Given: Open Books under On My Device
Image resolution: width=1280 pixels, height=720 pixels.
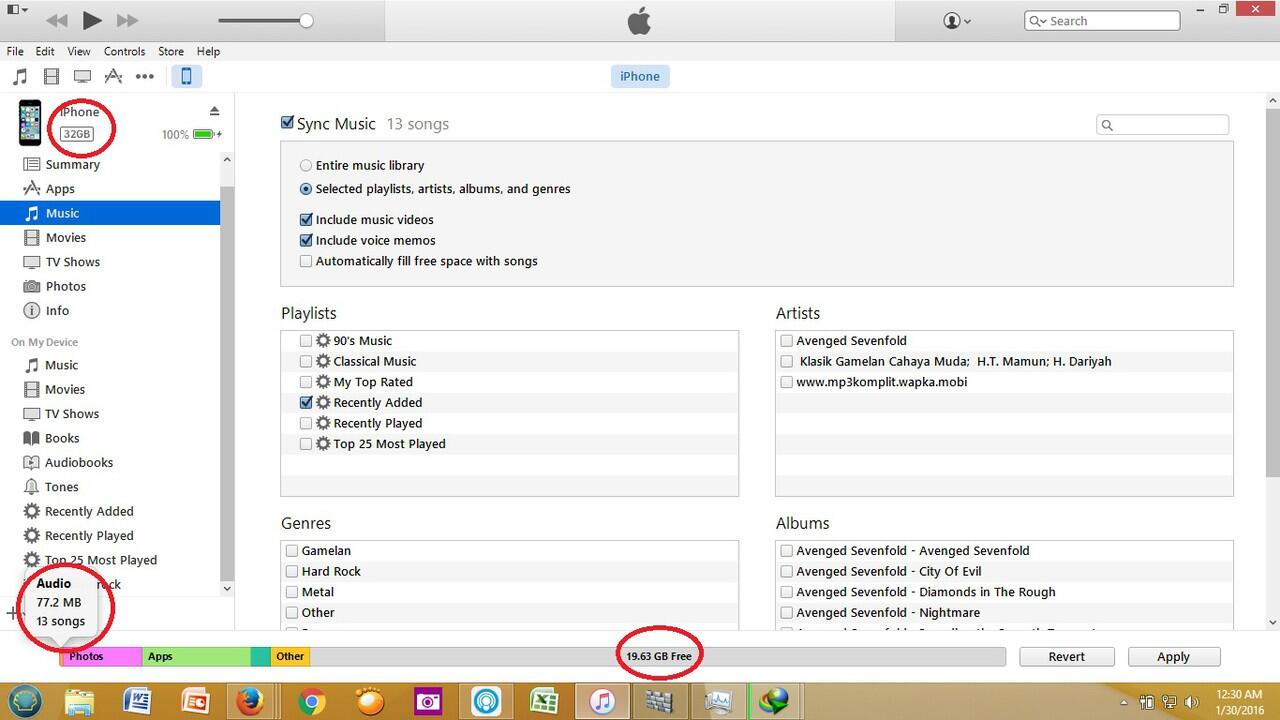Looking at the screenshot, I should point(61,438).
